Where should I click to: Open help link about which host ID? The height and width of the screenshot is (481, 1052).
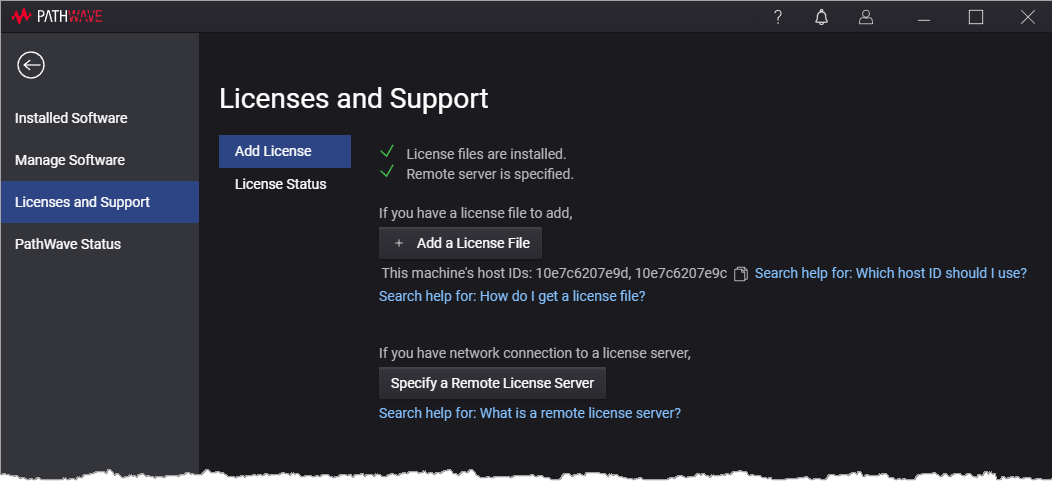coord(890,273)
